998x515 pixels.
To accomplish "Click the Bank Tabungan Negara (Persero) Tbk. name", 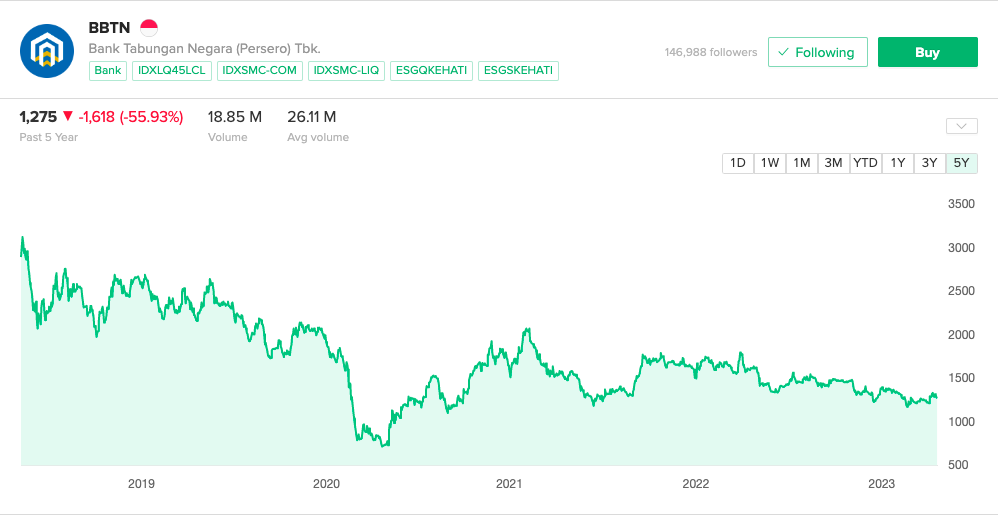I will (x=204, y=49).
